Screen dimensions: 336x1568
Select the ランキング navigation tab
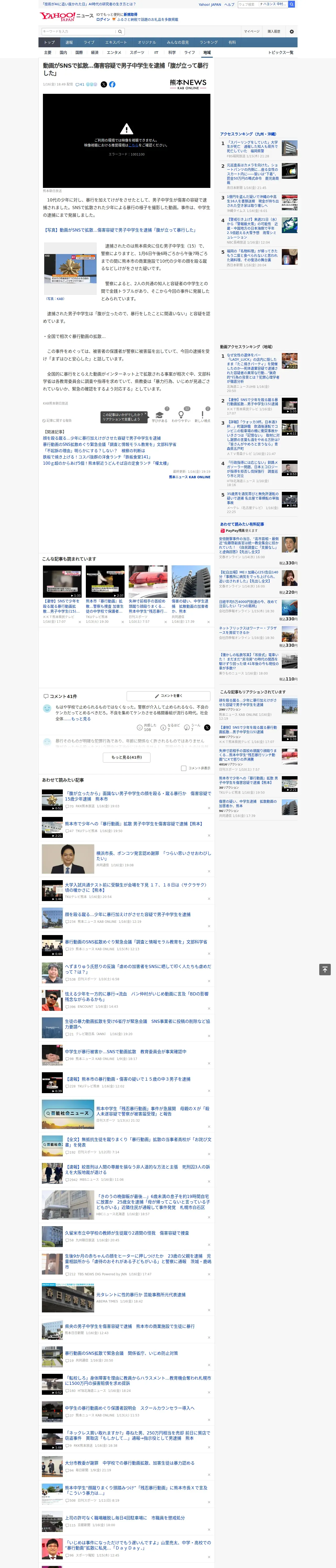pos(209,42)
